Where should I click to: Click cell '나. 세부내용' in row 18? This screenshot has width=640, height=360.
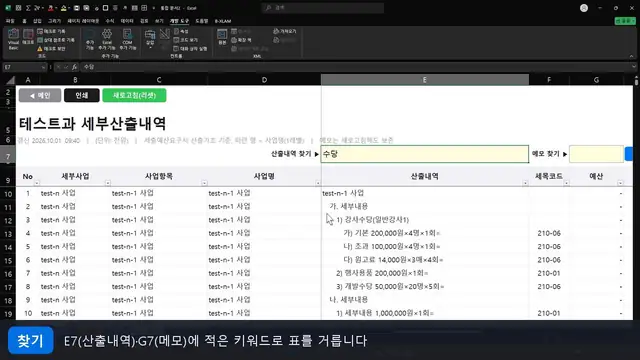coord(424,300)
